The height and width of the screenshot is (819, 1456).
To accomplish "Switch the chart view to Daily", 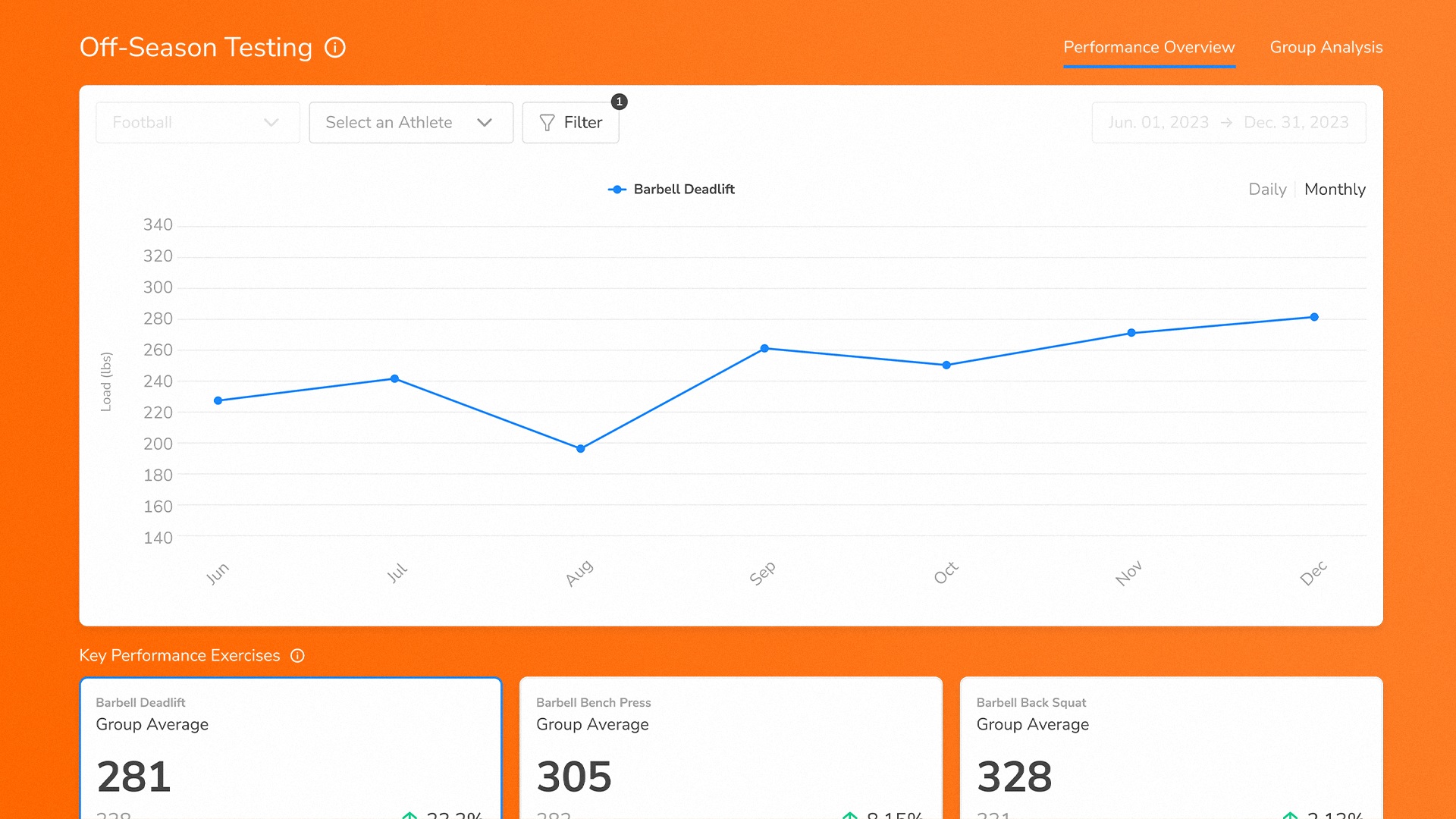I will (x=1267, y=190).
